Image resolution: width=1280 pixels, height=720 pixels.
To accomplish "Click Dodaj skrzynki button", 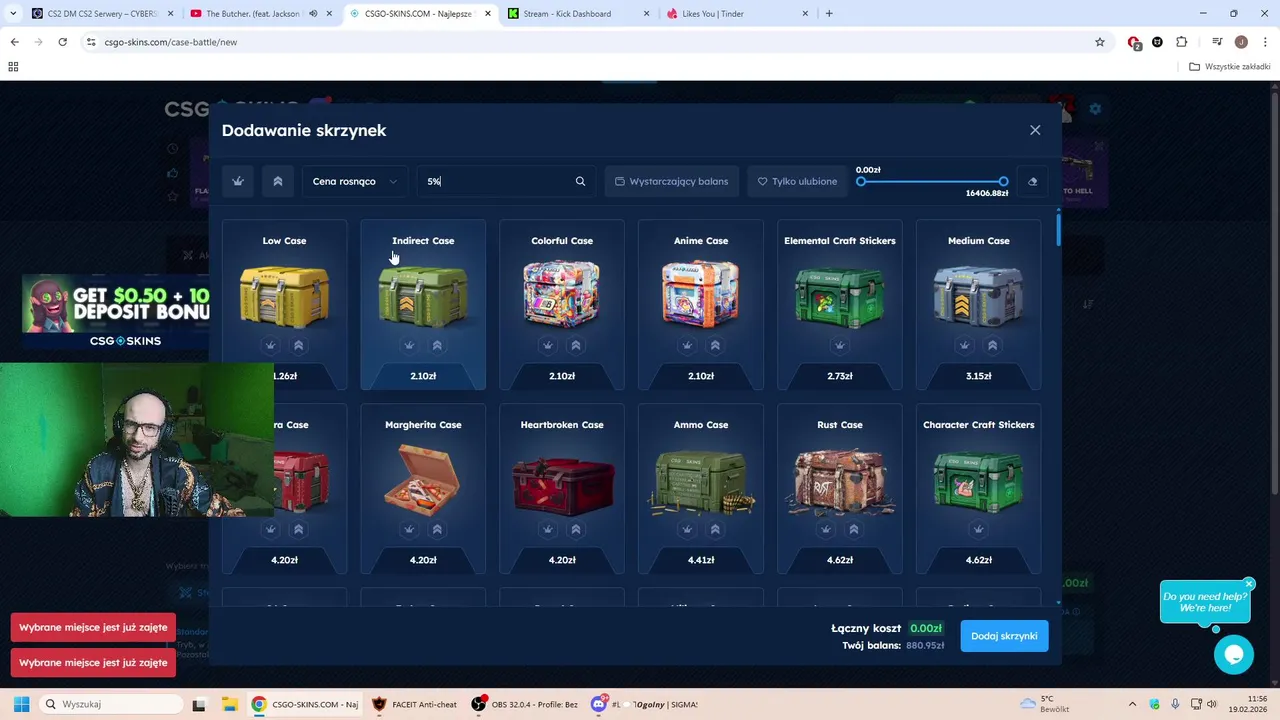I will (x=1004, y=636).
